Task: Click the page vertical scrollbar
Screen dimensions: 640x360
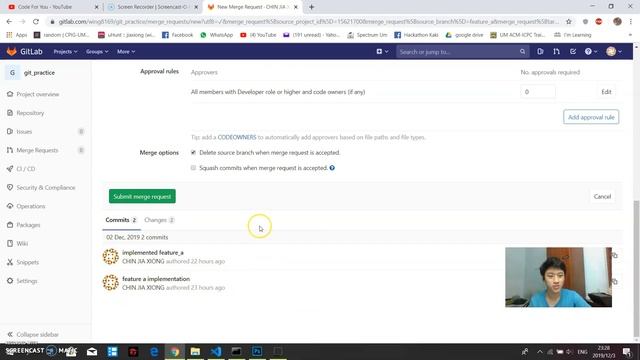Action: tap(636, 268)
